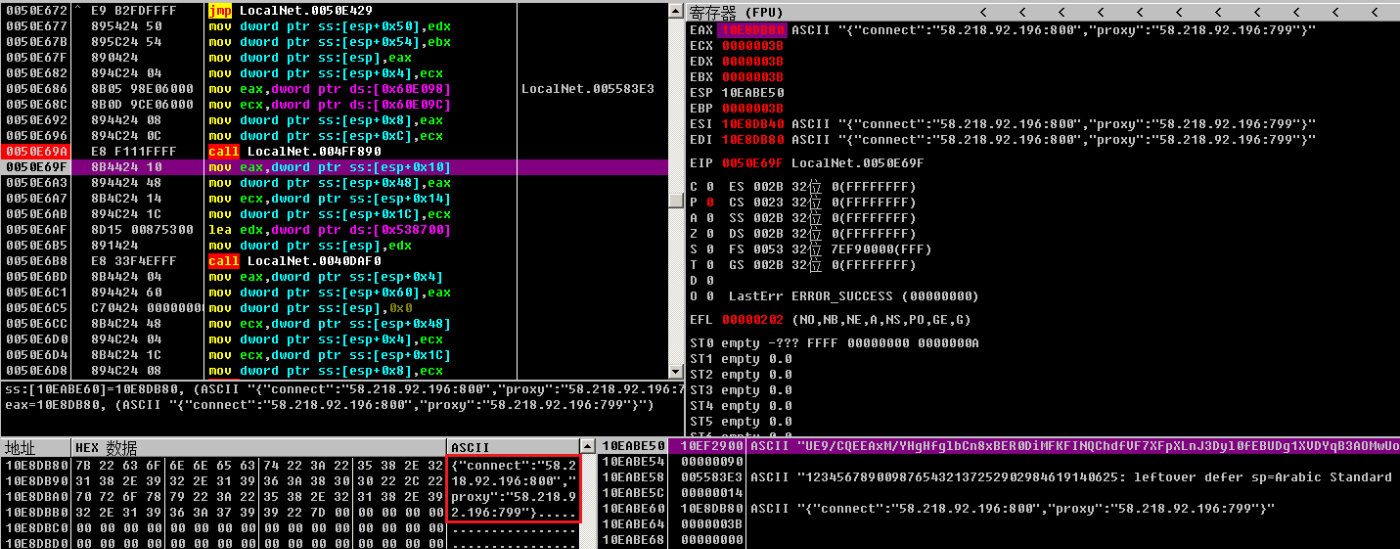Select the ESI register value 10E8DB40
The image size is (1400, 549).
pyautogui.click(x=752, y=124)
